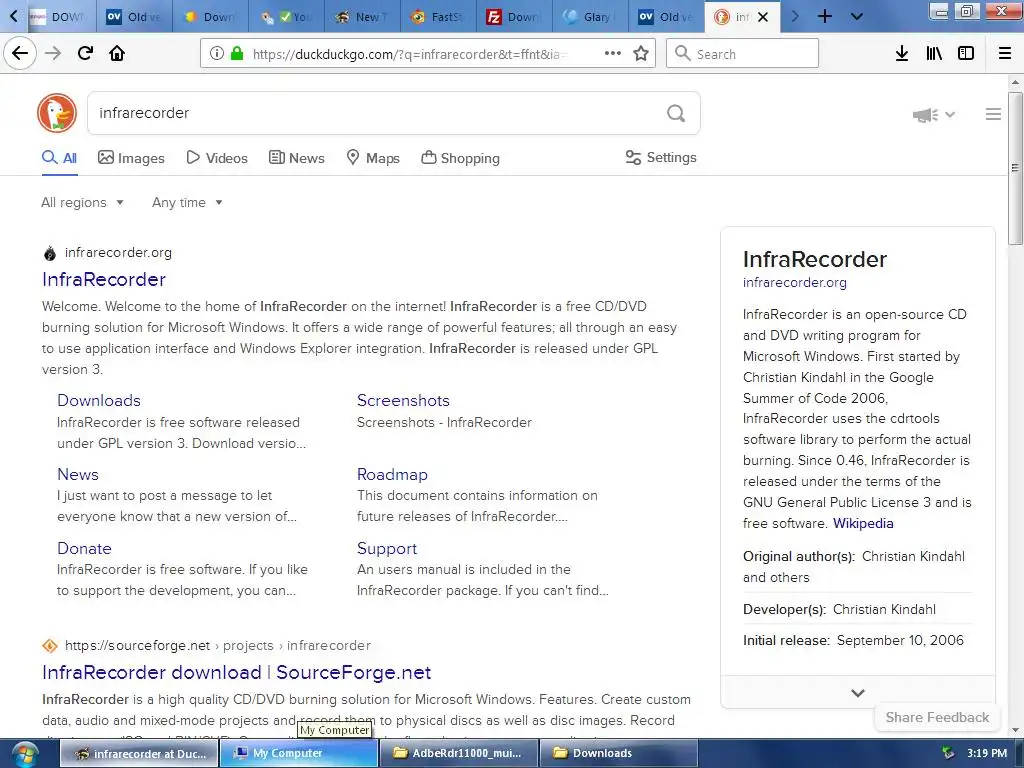This screenshot has width=1024, height=768.
Task: Go to the Firefox home page
Action: [x=117, y=54]
